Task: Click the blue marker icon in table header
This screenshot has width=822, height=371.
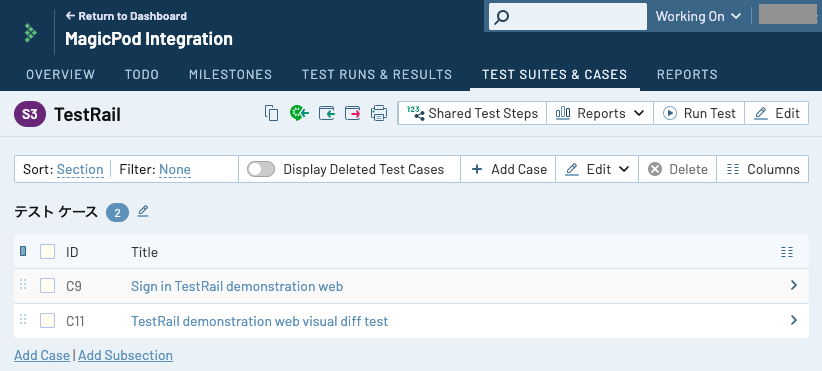Action: click(23, 251)
